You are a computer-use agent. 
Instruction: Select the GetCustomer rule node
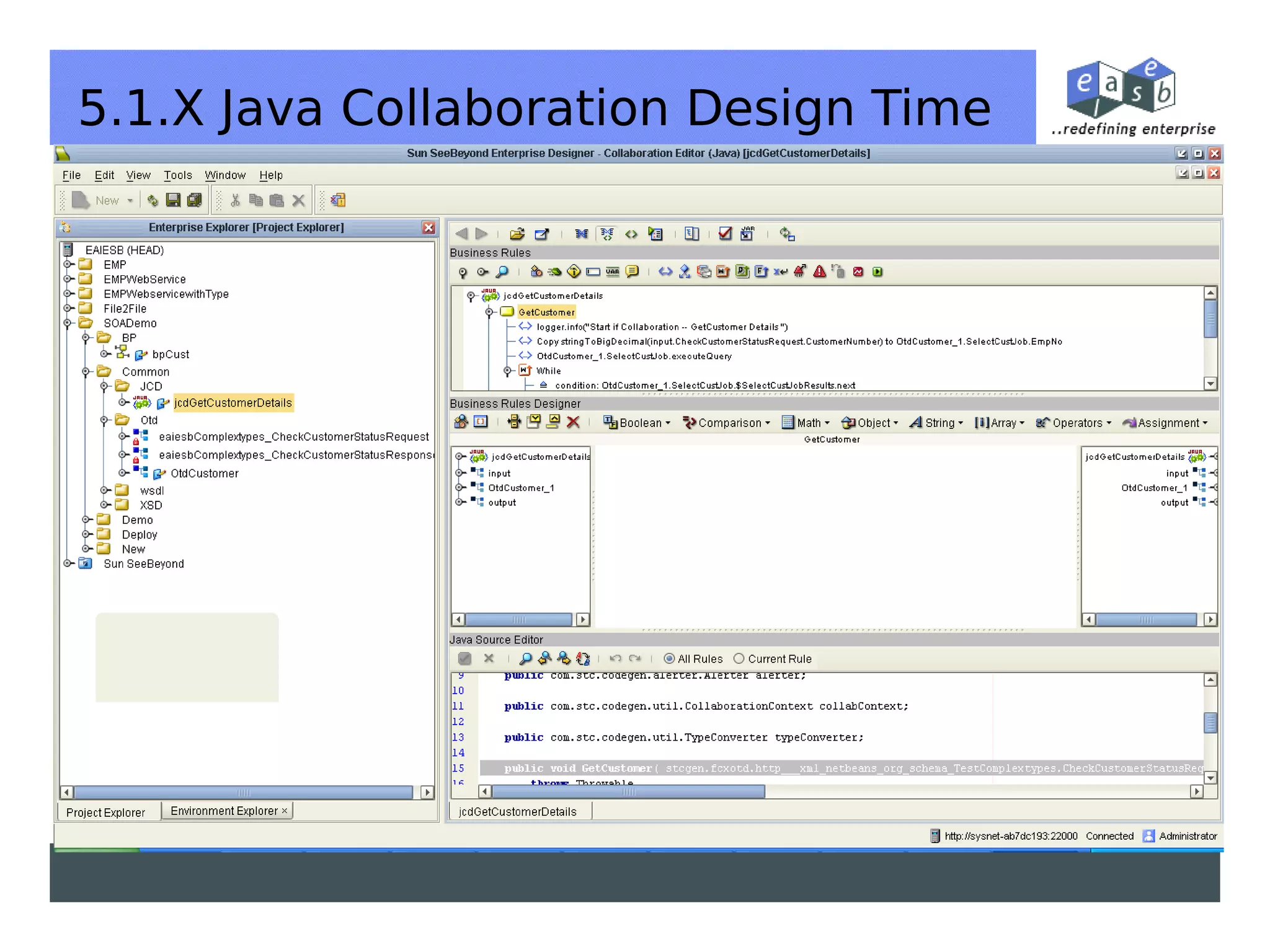(546, 312)
